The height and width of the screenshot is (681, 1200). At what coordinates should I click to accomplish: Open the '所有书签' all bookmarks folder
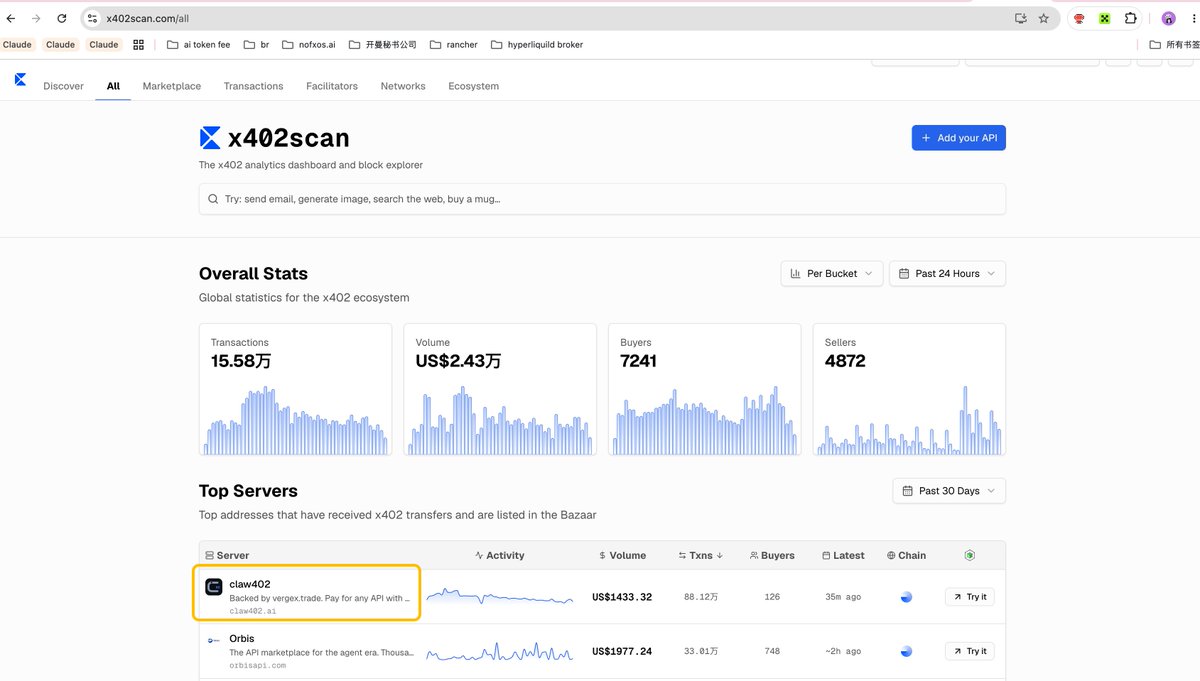tap(1174, 44)
